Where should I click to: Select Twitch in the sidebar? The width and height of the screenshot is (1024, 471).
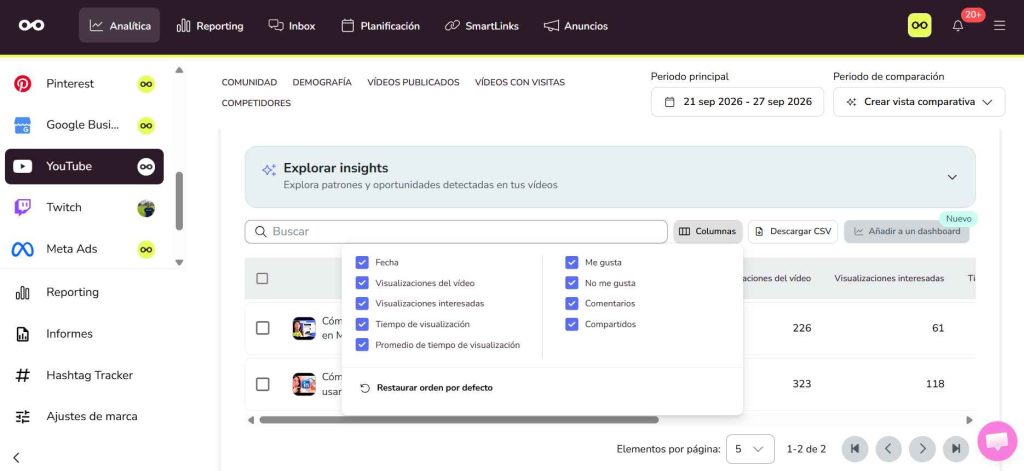pos(85,208)
